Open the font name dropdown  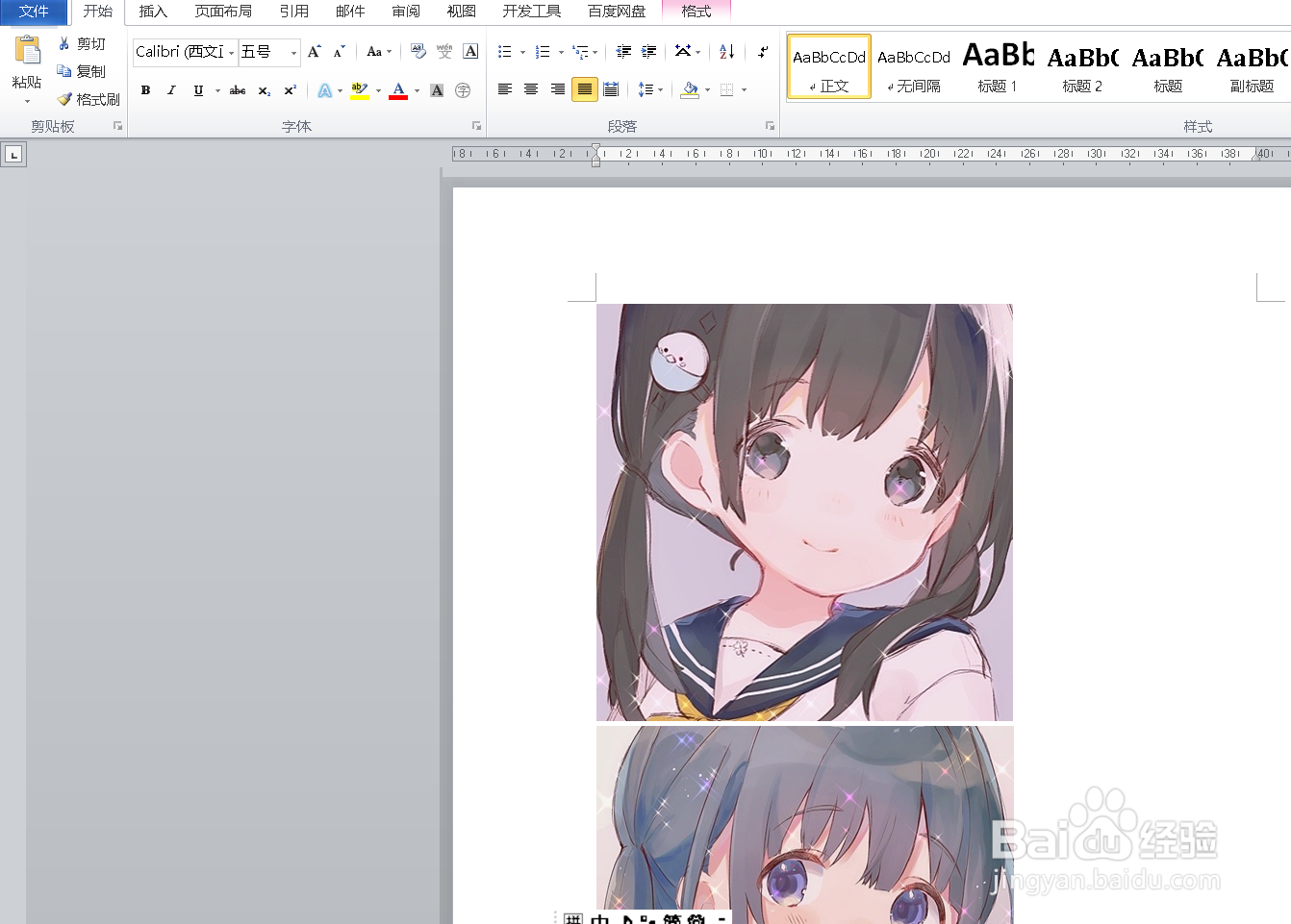(x=231, y=53)
